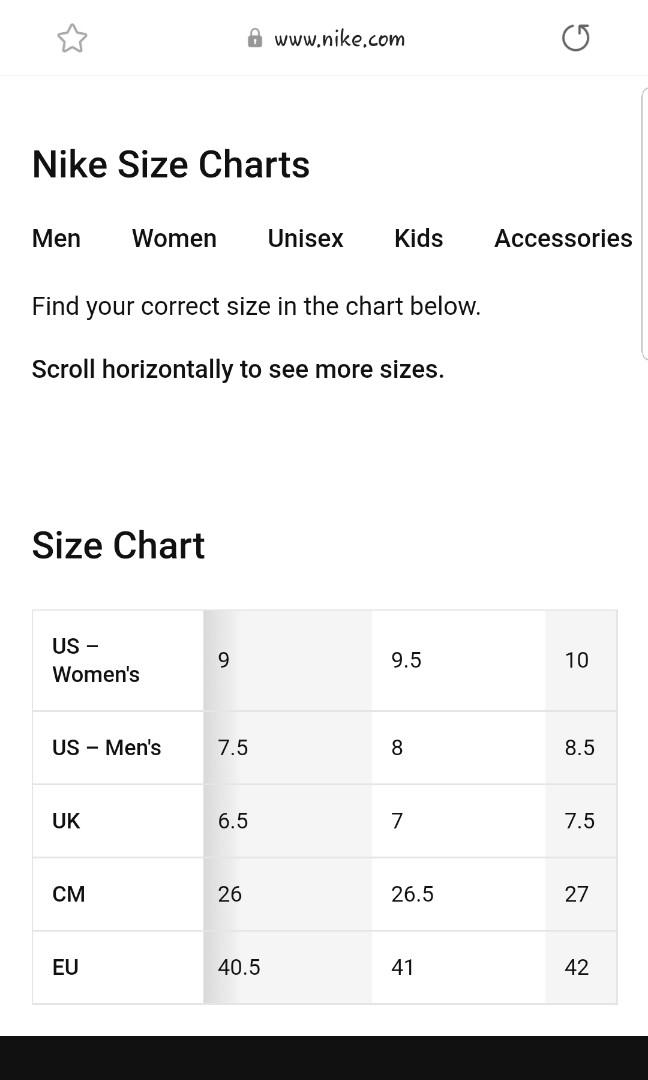Tap the padlock security icon
This screenshot has height=1080, width=648.
click(x=255, y=38)
